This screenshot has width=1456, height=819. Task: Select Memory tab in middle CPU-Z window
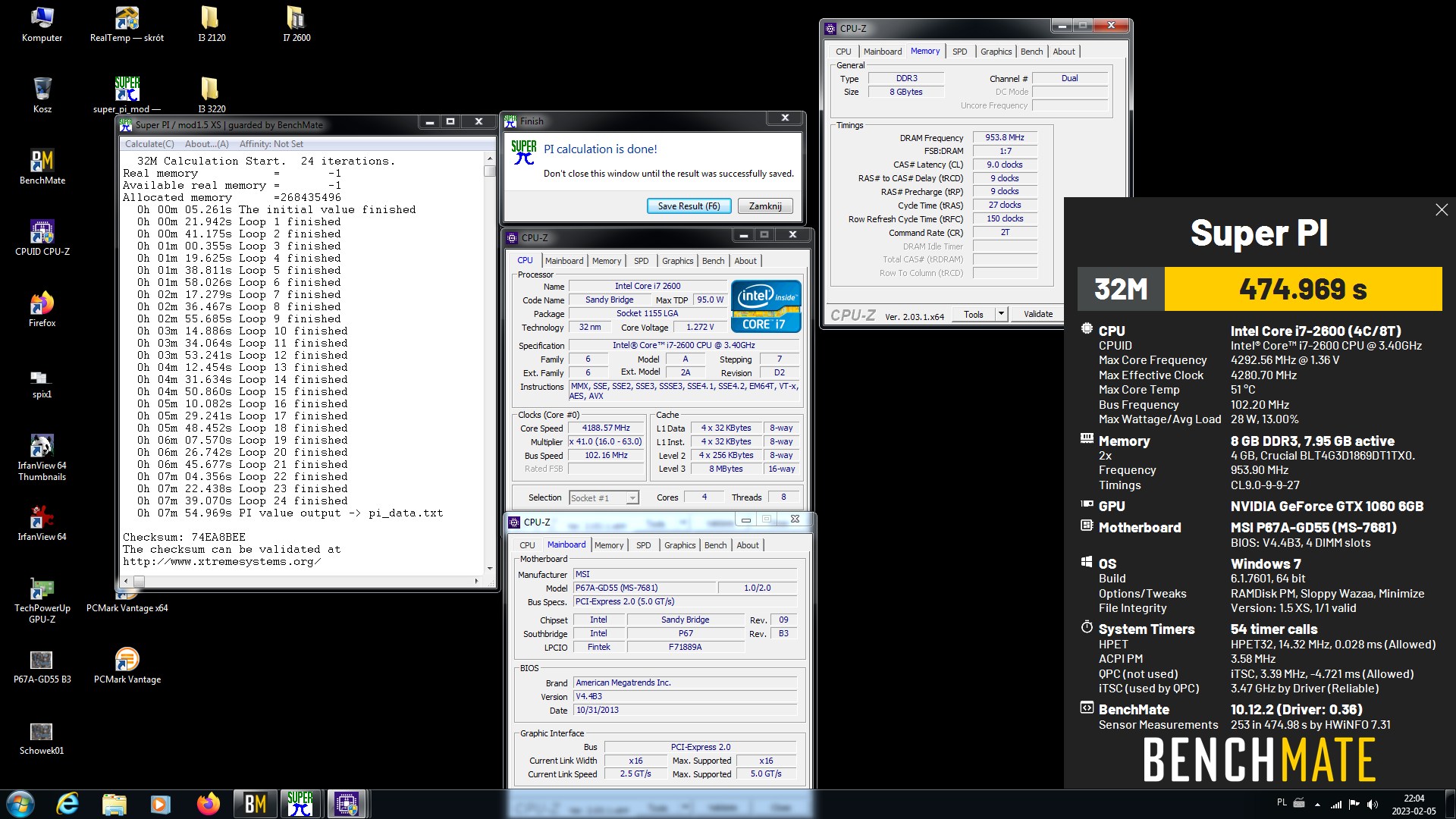[607, 261]
